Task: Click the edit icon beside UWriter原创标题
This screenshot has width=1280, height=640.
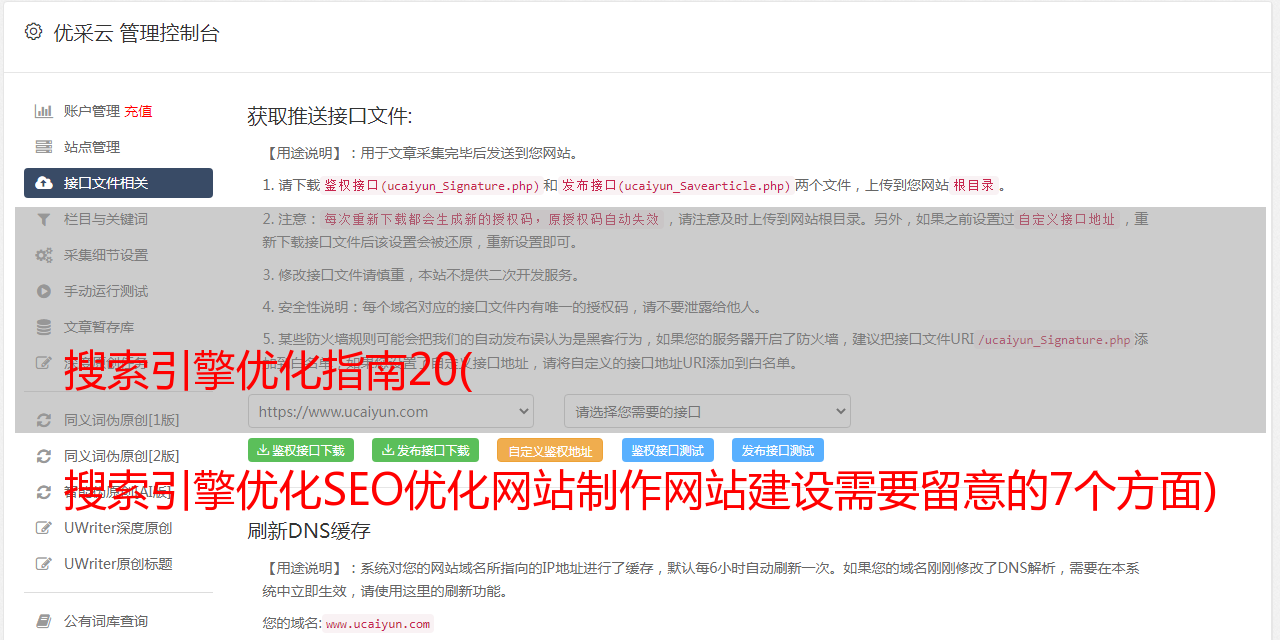Action: tap(44, 564)
